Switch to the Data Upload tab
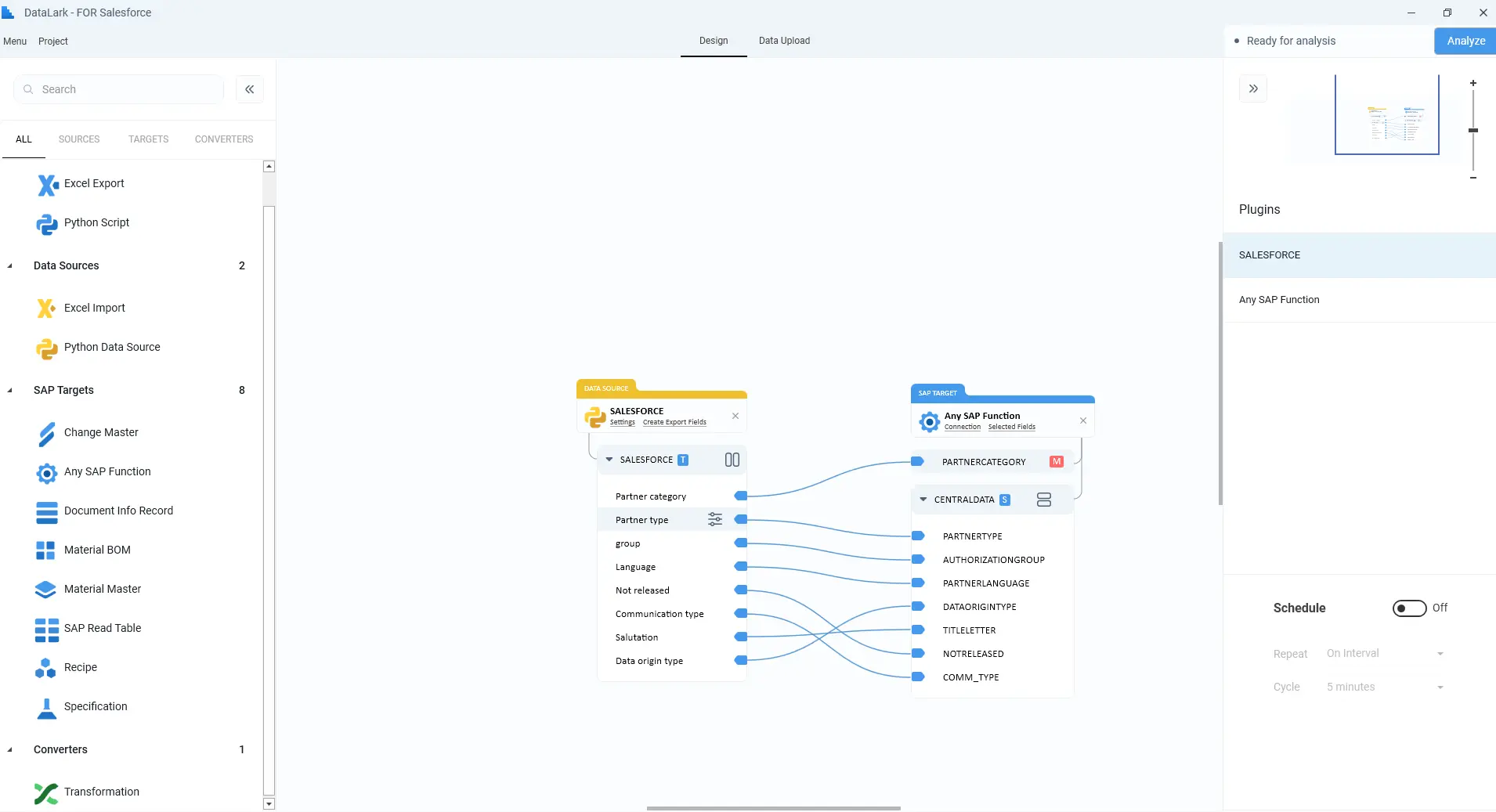Image resolution: width=1496 pixels, height=812 pixels. tap(784, 41)
